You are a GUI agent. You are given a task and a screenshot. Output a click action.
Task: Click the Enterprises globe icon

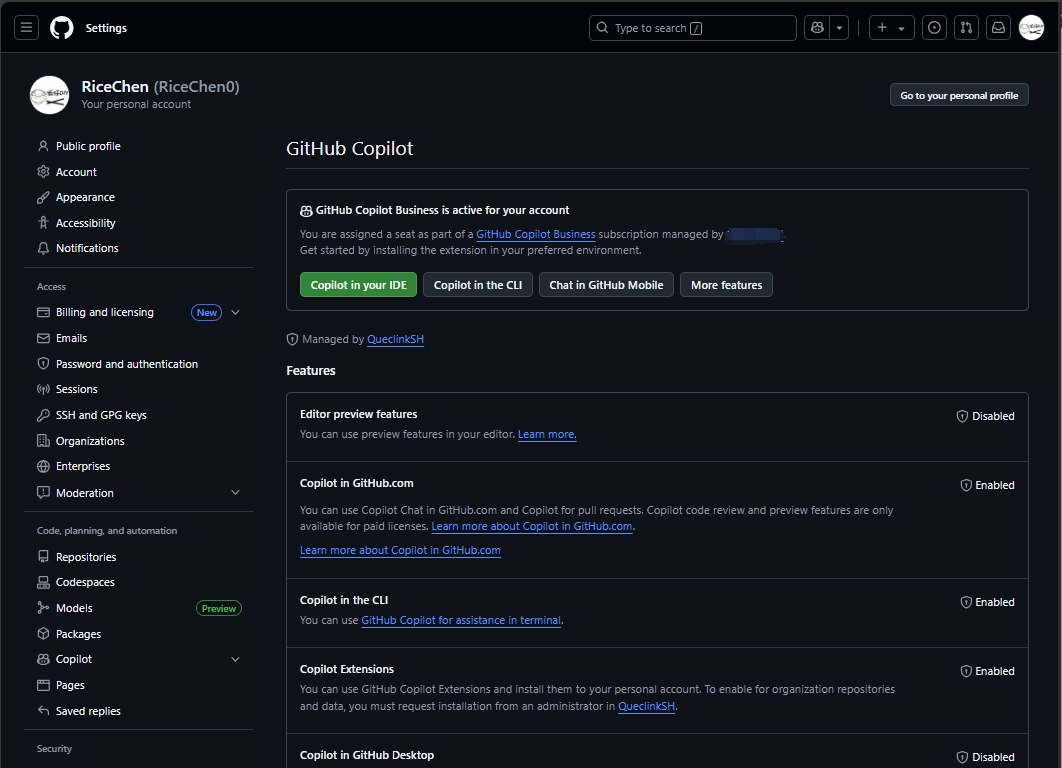43,466
